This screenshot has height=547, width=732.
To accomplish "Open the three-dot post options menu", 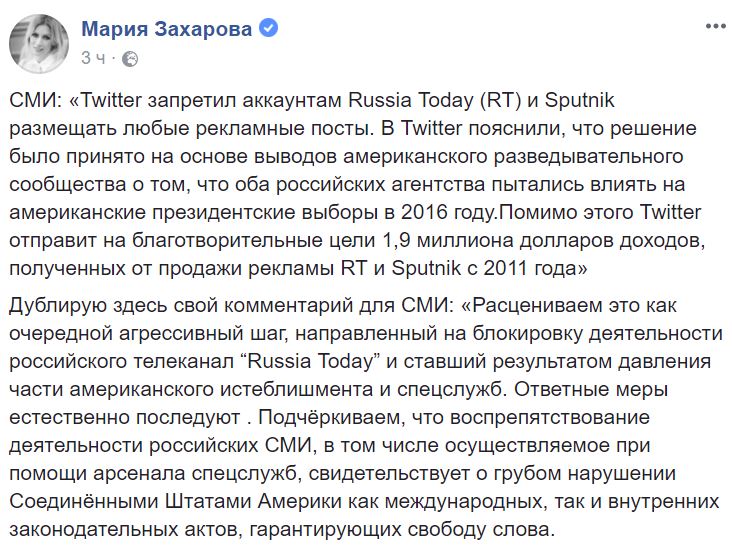I will tap(716, 26).
